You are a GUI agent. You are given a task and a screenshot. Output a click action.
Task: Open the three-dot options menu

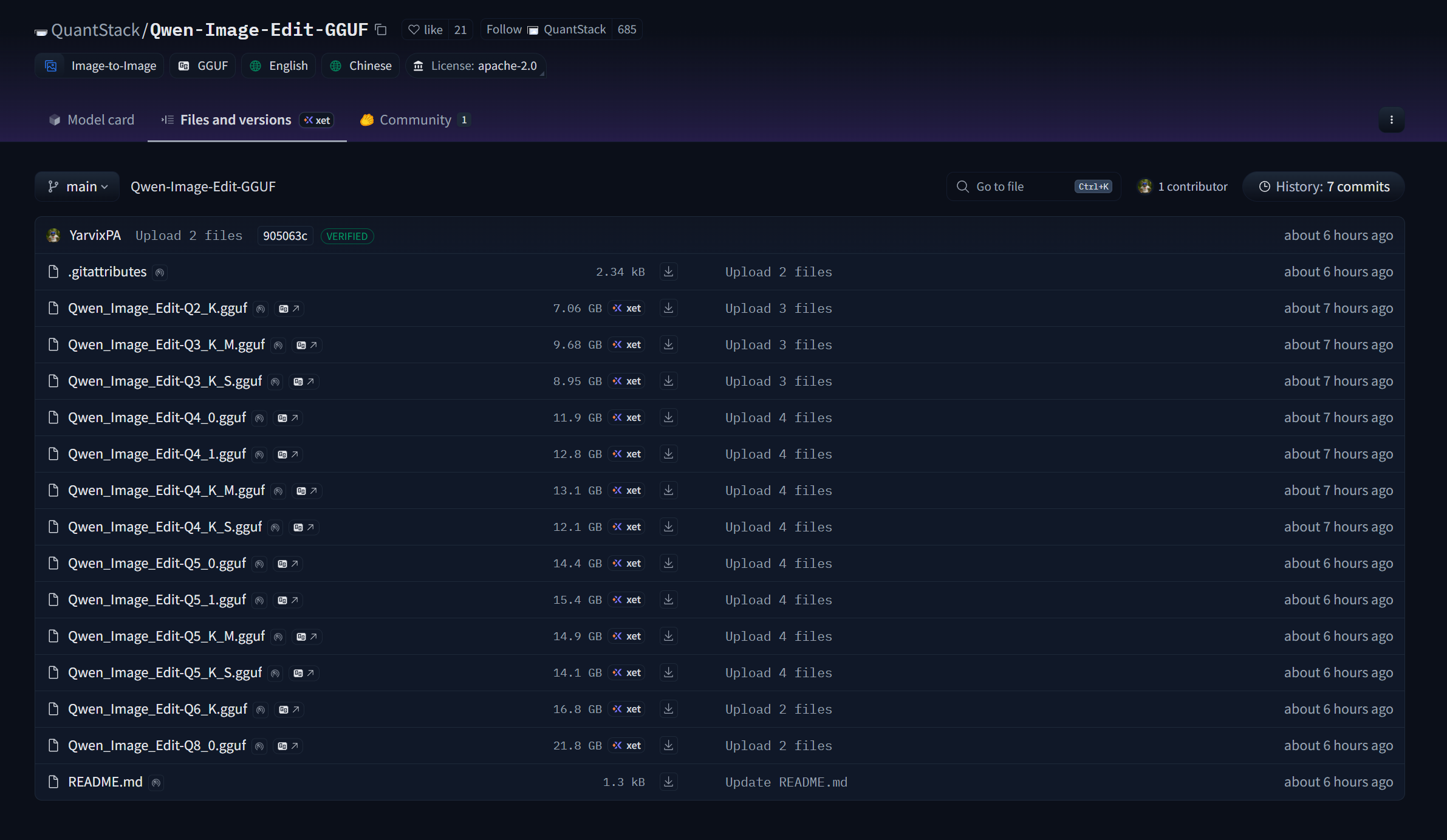pyautogui.click(x=1392, y=120)
